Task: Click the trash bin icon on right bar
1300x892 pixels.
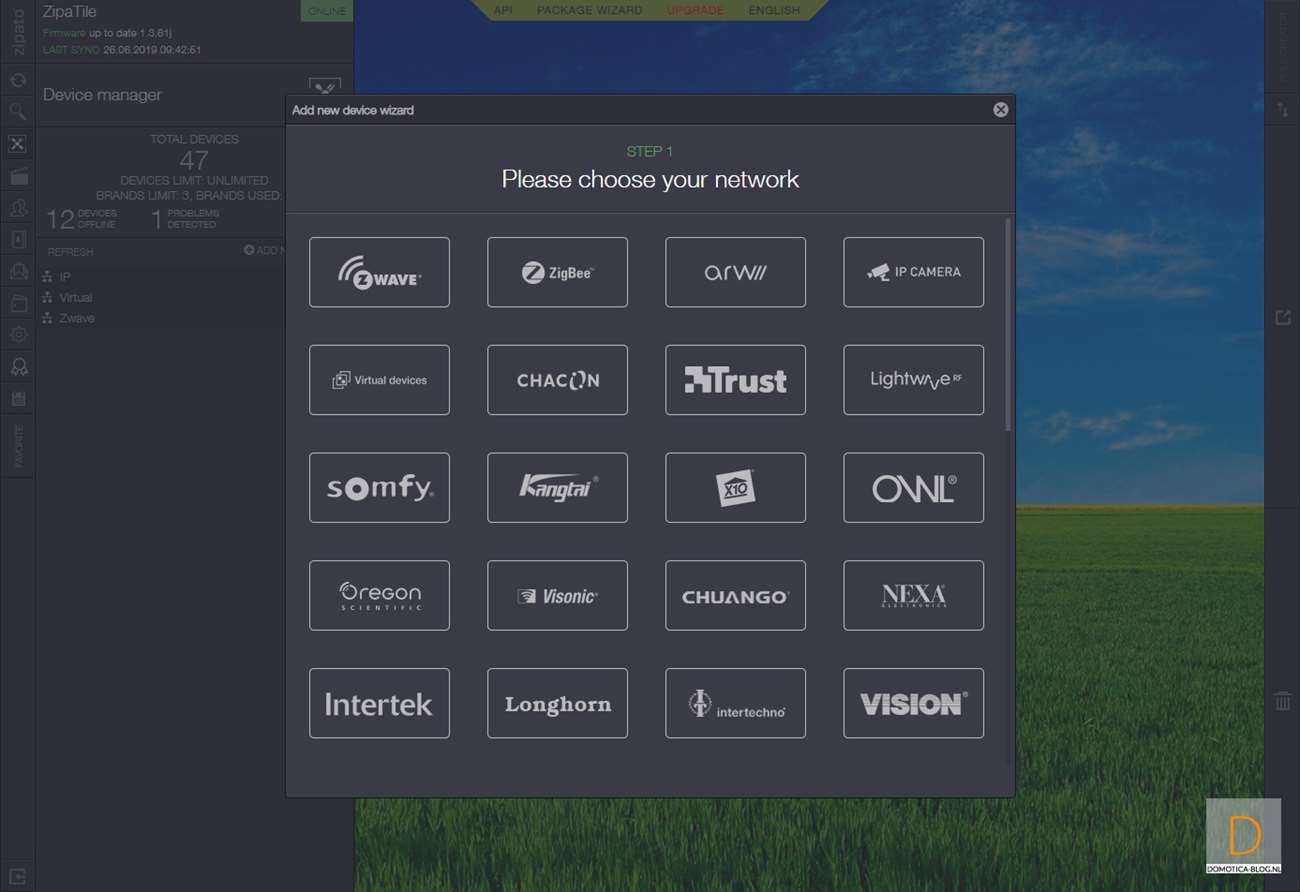Action: [x=1283, y=701]
